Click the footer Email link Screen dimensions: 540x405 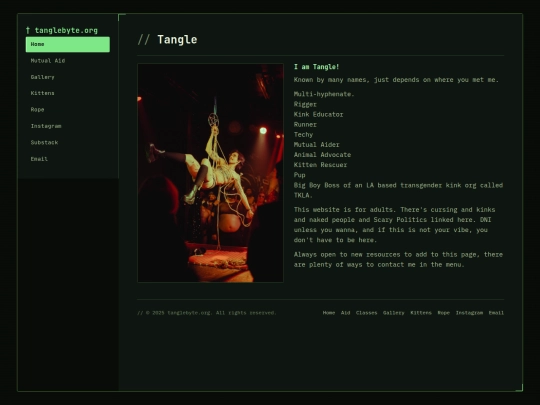[x=496, y=313]
